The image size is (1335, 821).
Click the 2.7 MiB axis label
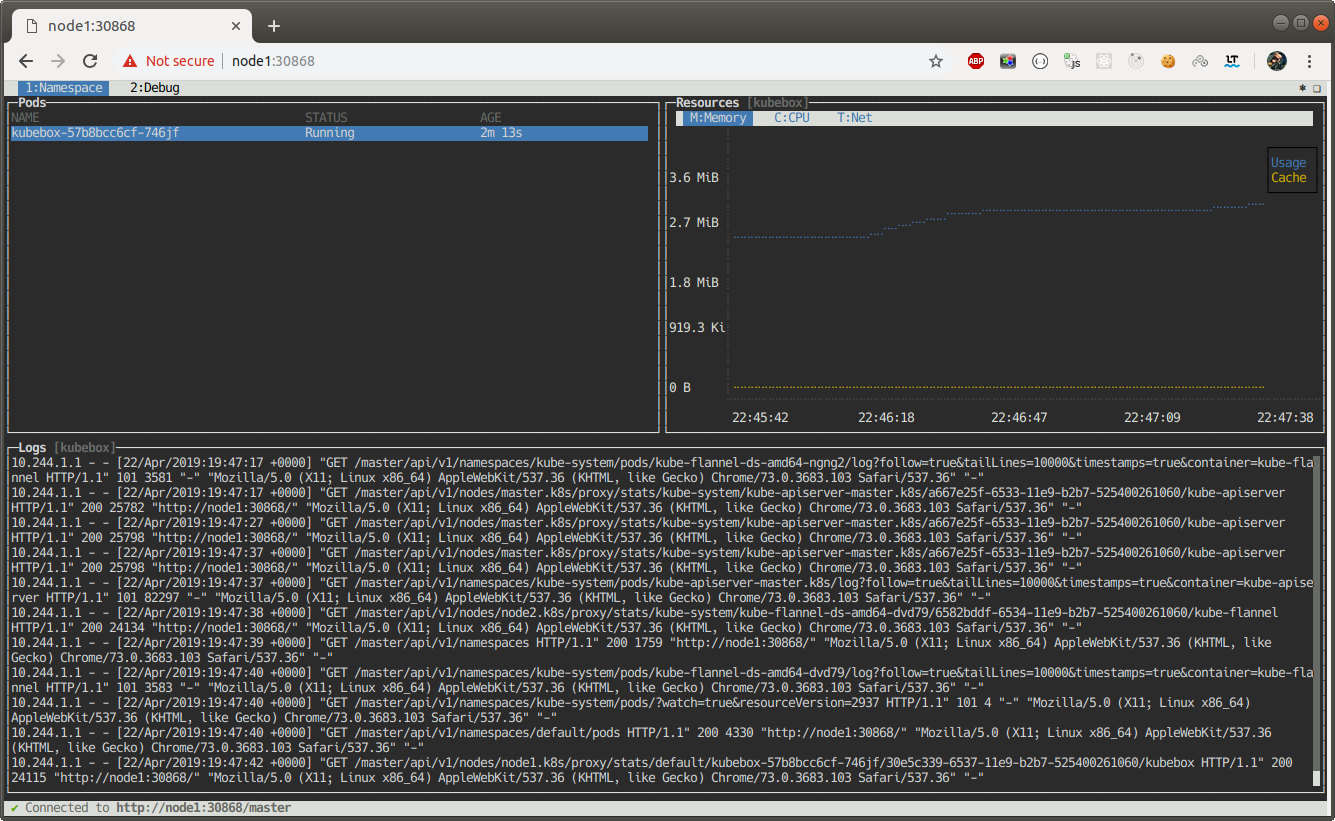click(x=694, y=223)
